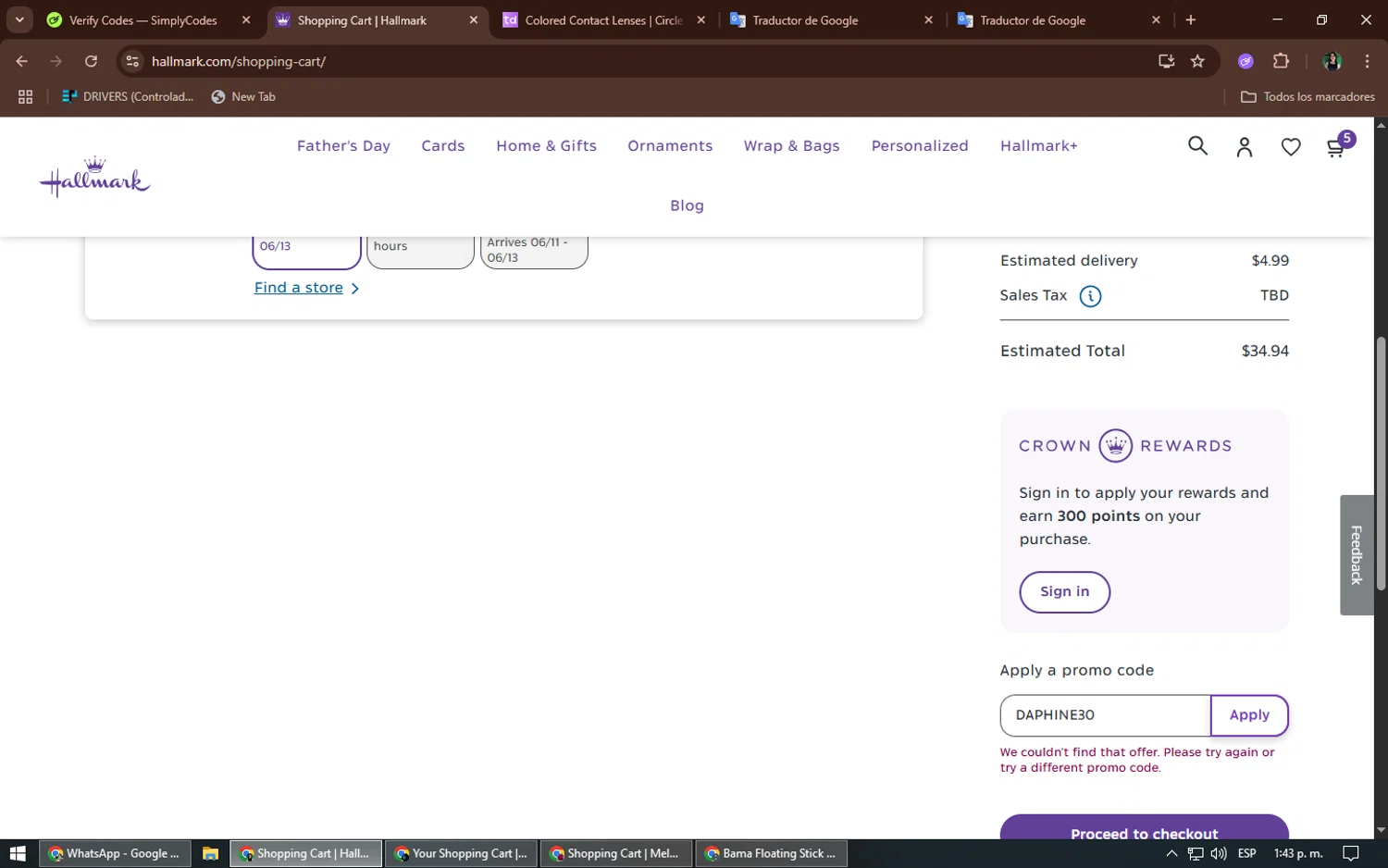
Task: Click the browser back arrow
Action: (21, 61)
